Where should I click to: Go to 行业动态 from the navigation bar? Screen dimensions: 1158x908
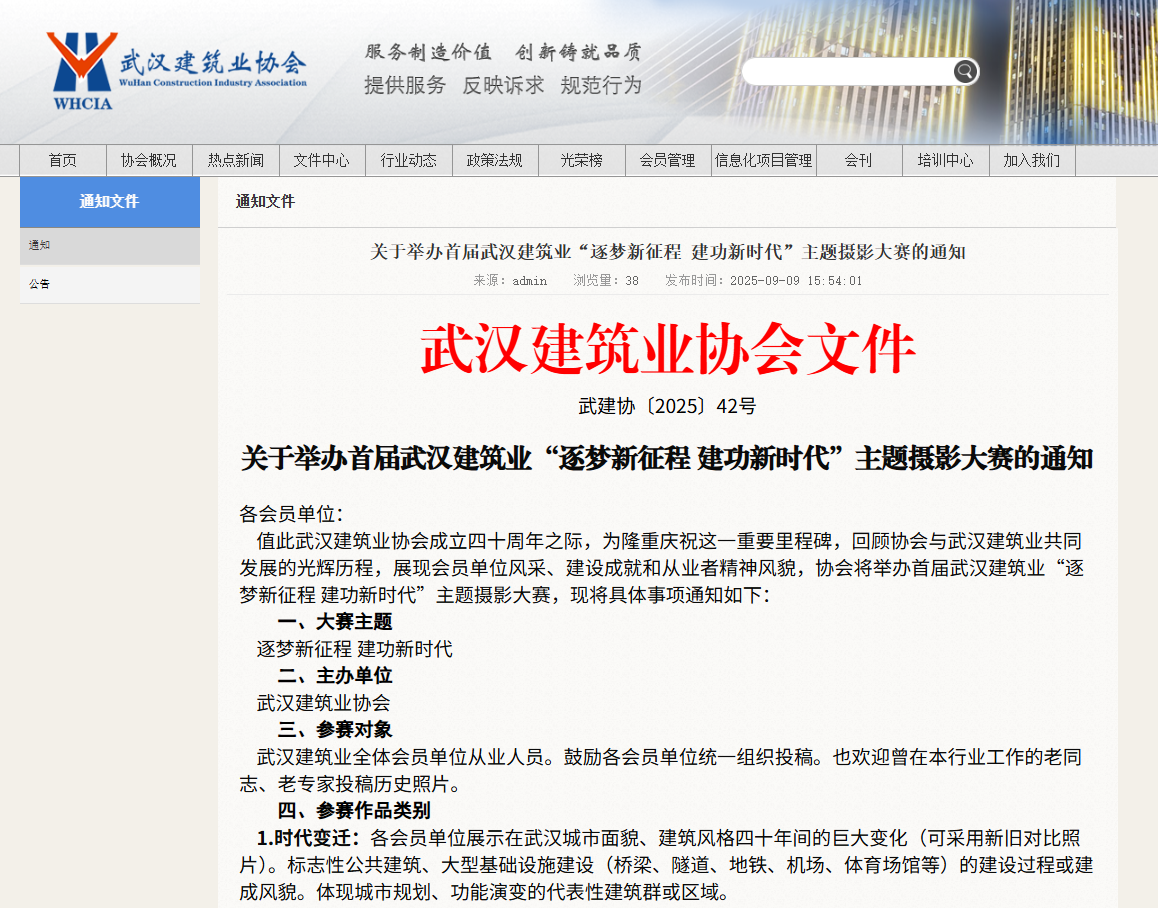pyautogui.click(x=409, y=161)
